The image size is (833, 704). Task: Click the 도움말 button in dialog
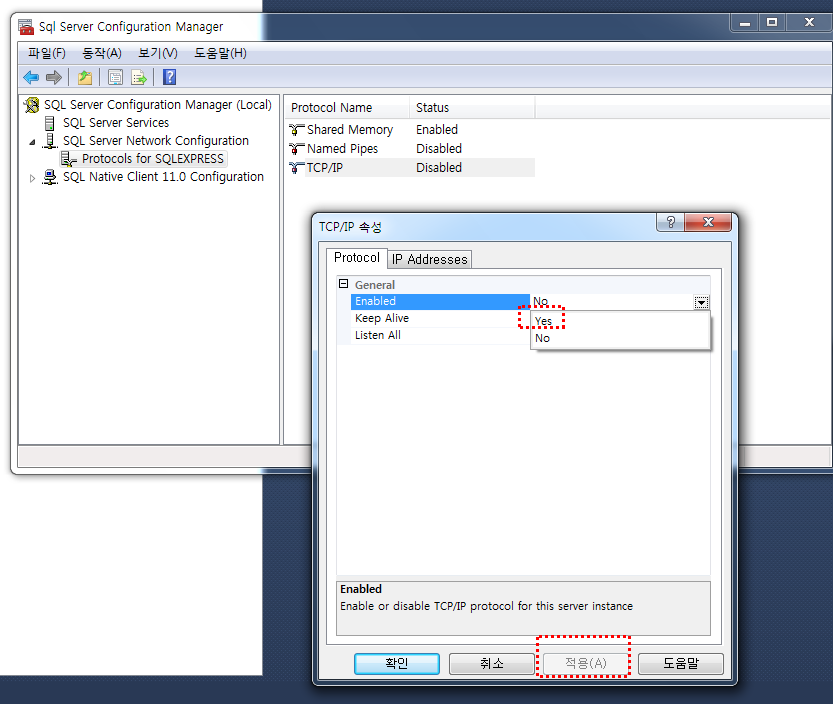tap(681, 664)
